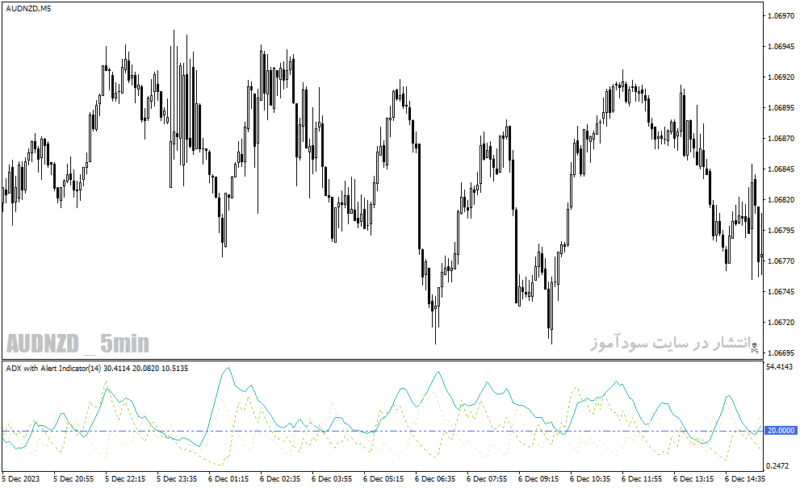
Task: Click the 6 Dec 01:15 time marker
Action: point(229,479)
